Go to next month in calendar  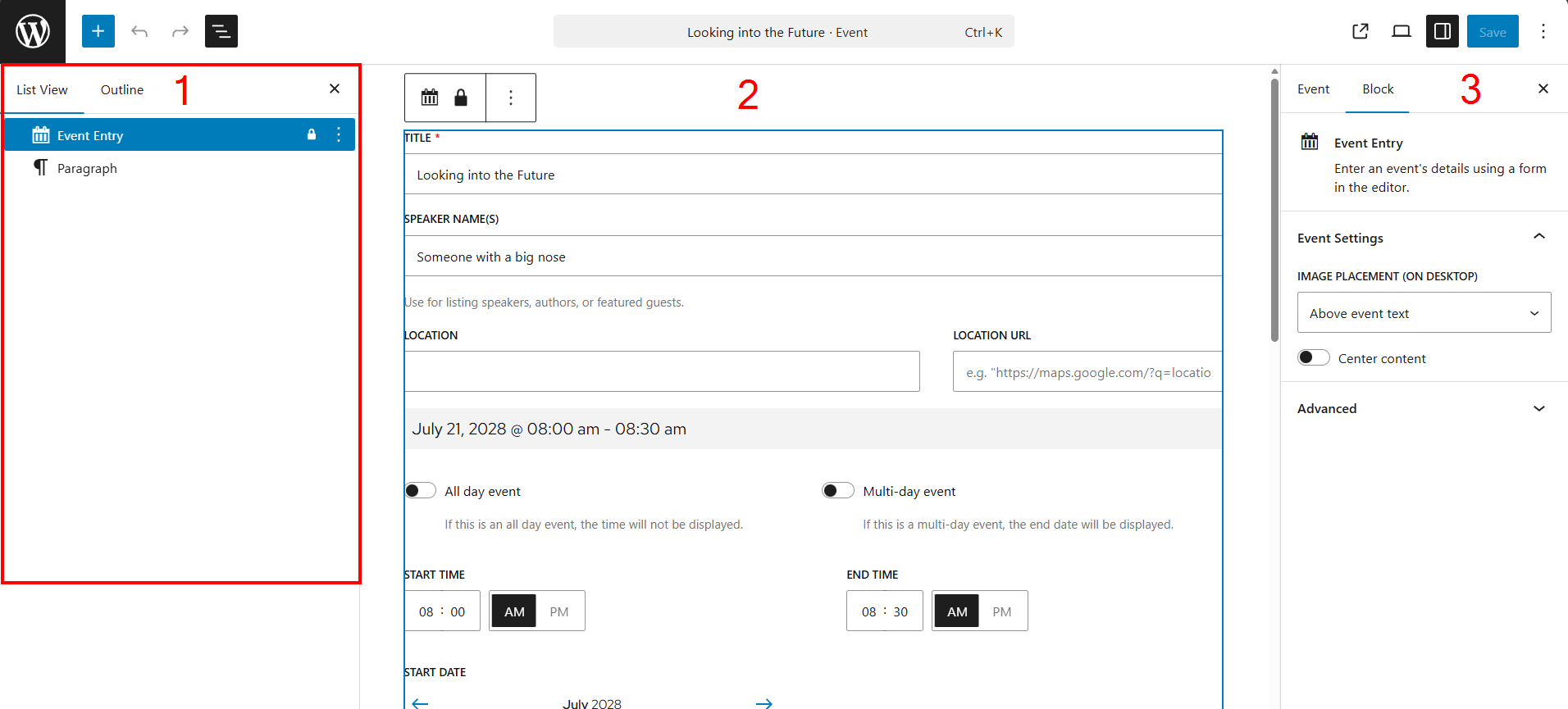pyautogui.click(x=764, y=703)
